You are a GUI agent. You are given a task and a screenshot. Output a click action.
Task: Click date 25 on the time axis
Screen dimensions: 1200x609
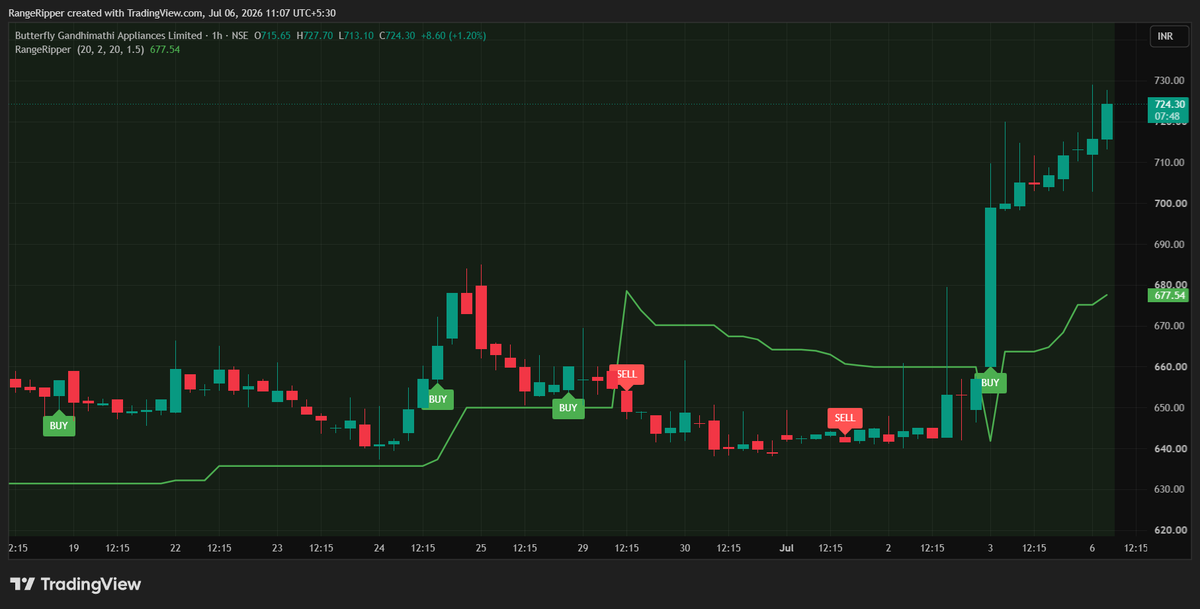click(481, 548)
